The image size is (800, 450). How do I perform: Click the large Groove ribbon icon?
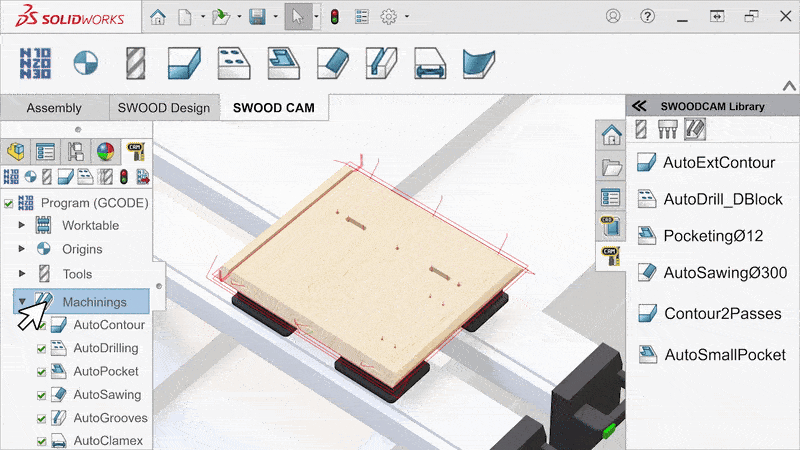382,63
